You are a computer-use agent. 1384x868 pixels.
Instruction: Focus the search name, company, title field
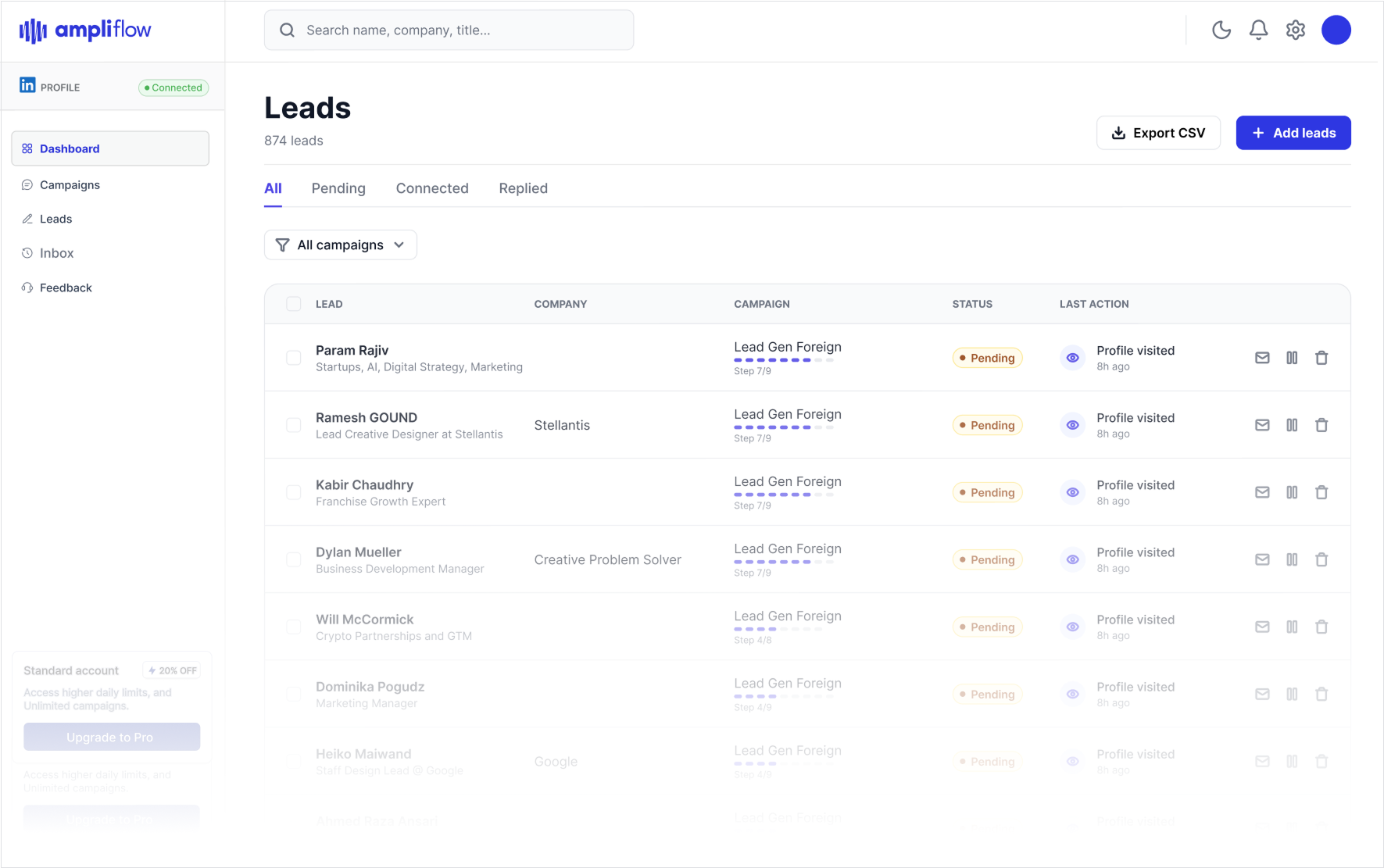(449, 30)
